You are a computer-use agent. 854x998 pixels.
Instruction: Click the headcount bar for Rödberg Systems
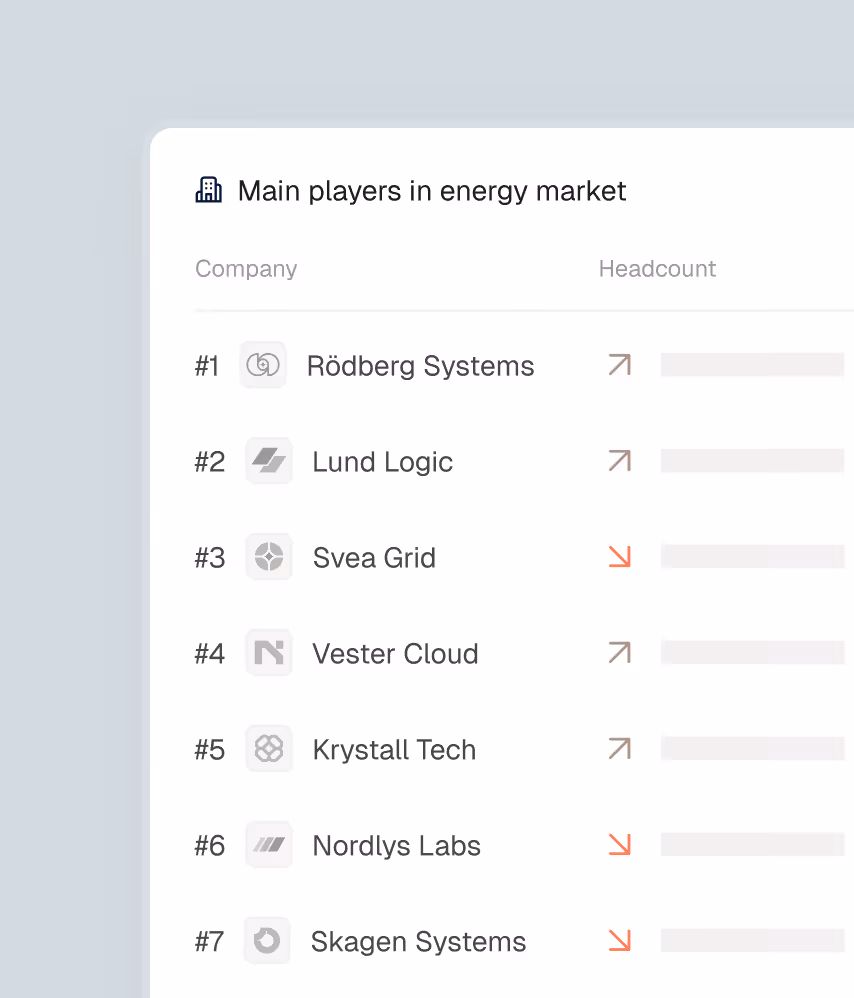tap(753, 365)
